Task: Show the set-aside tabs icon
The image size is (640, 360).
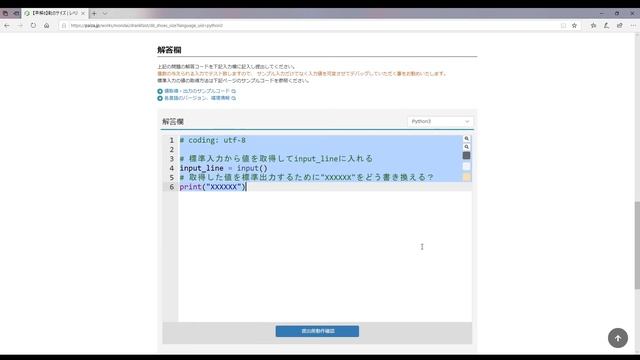Action: (x=5, y=13)
